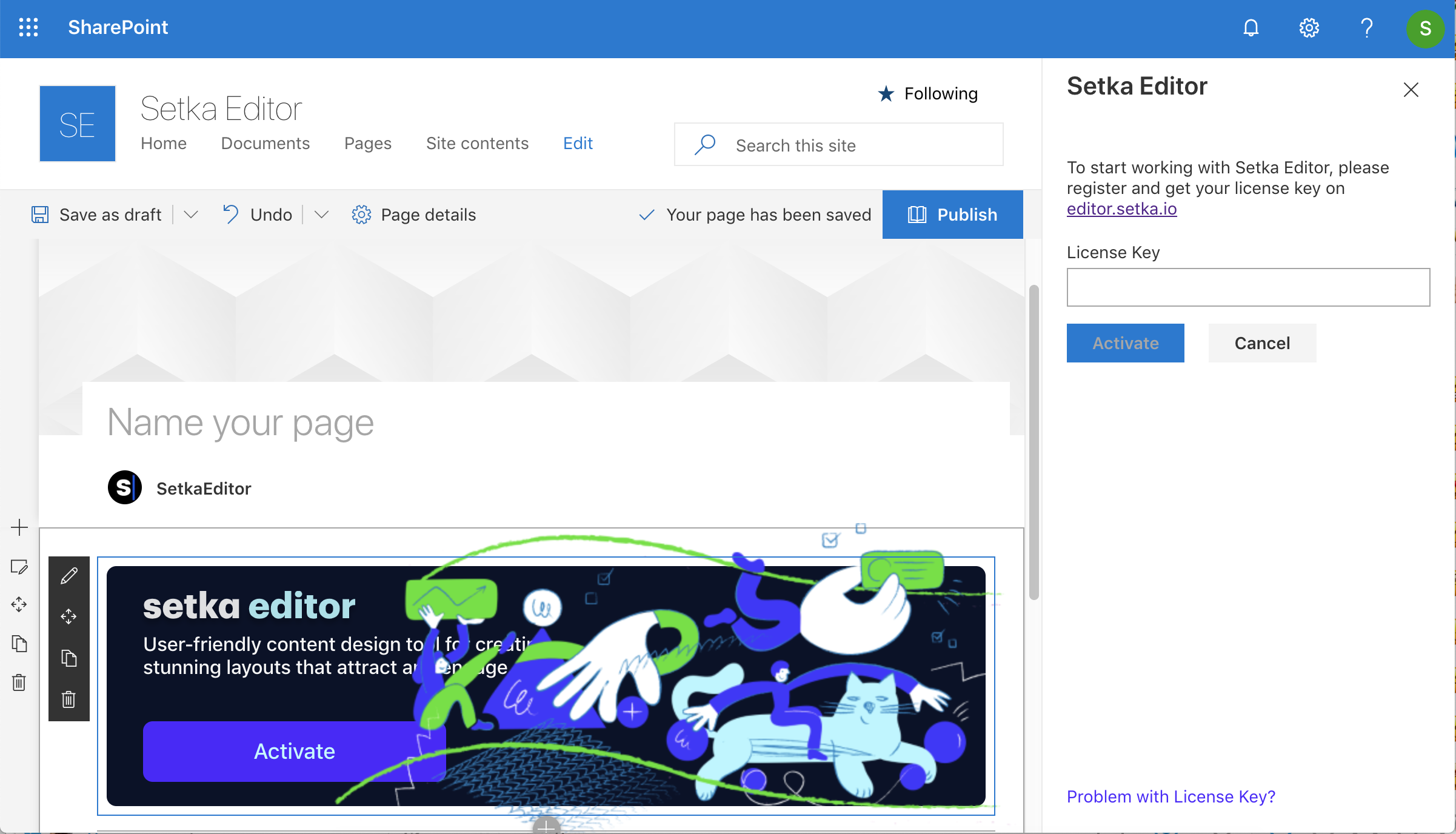This screenshot has height=834, width=1456.
Task: Close the Setka Editor panel
Action: (x=1411, y=89)
